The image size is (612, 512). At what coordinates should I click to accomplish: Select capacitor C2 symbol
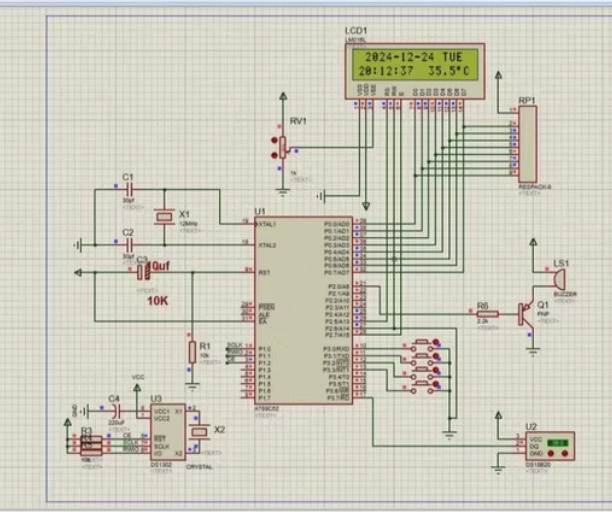[x=130, y=245]
